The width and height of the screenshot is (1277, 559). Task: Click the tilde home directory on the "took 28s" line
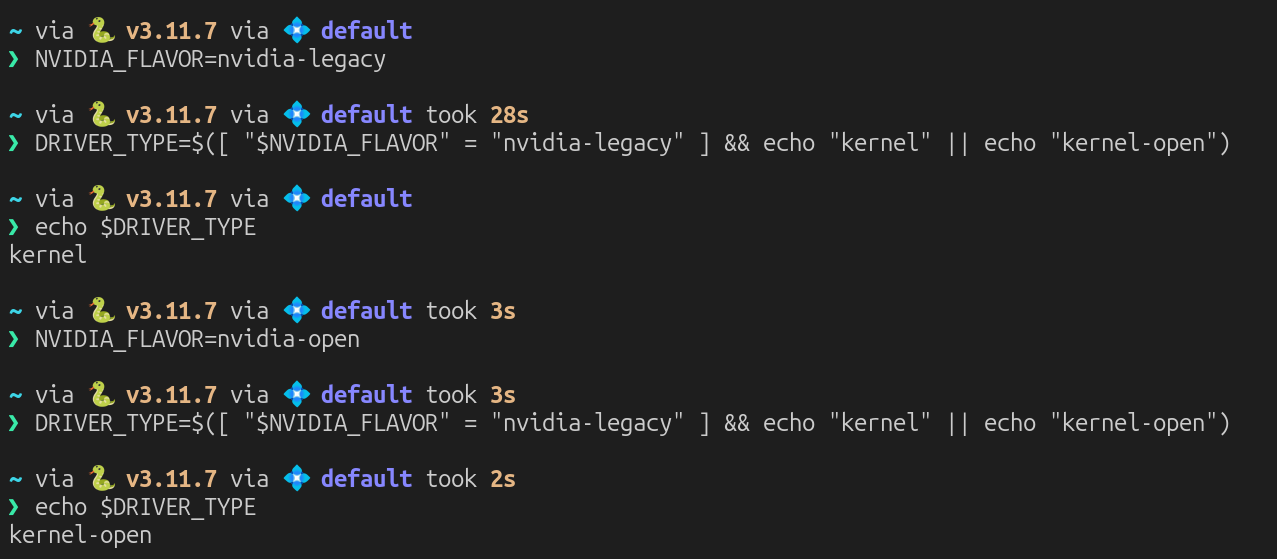15,114
